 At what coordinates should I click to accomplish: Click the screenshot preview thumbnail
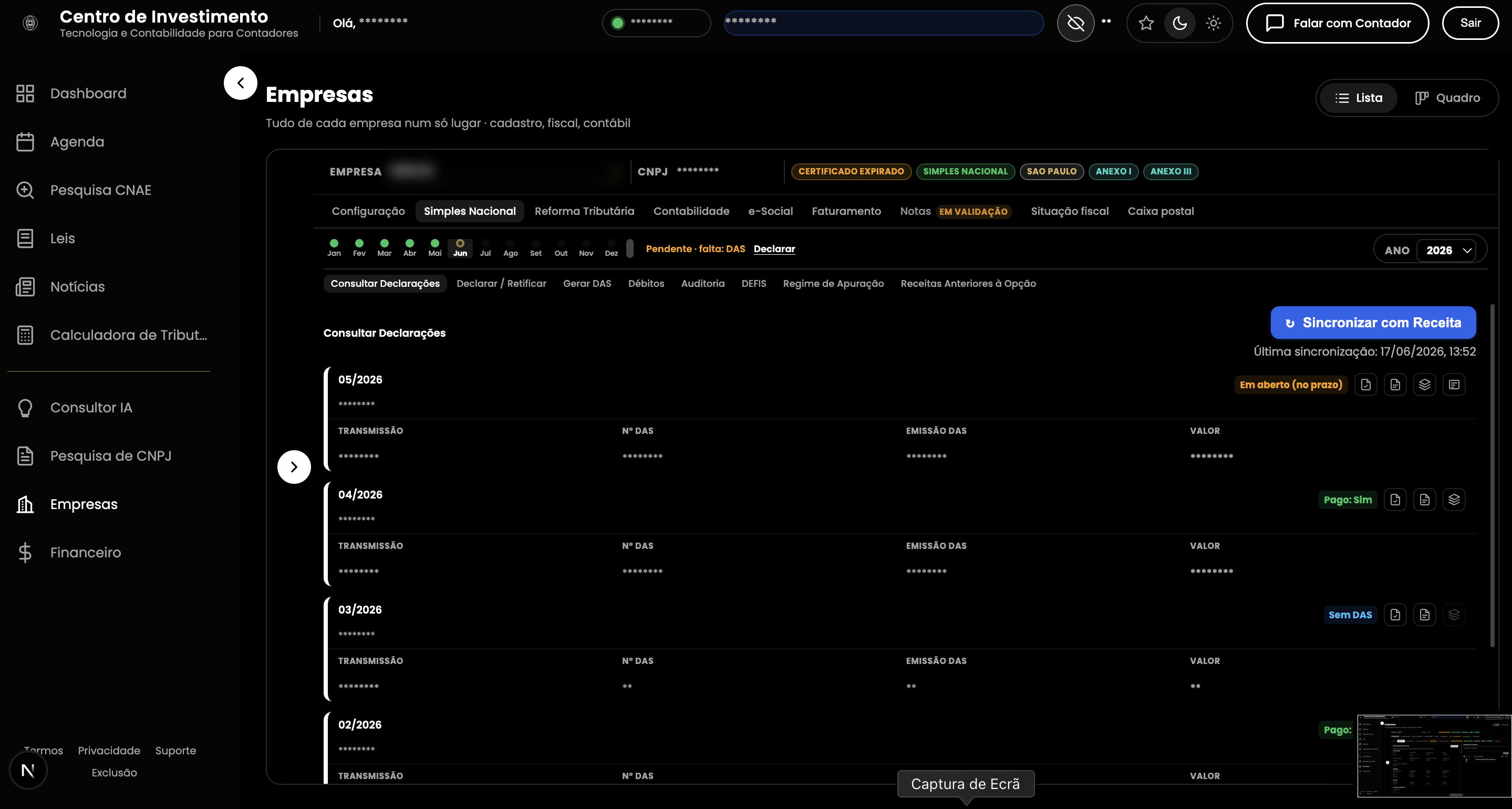[1434, 755]
